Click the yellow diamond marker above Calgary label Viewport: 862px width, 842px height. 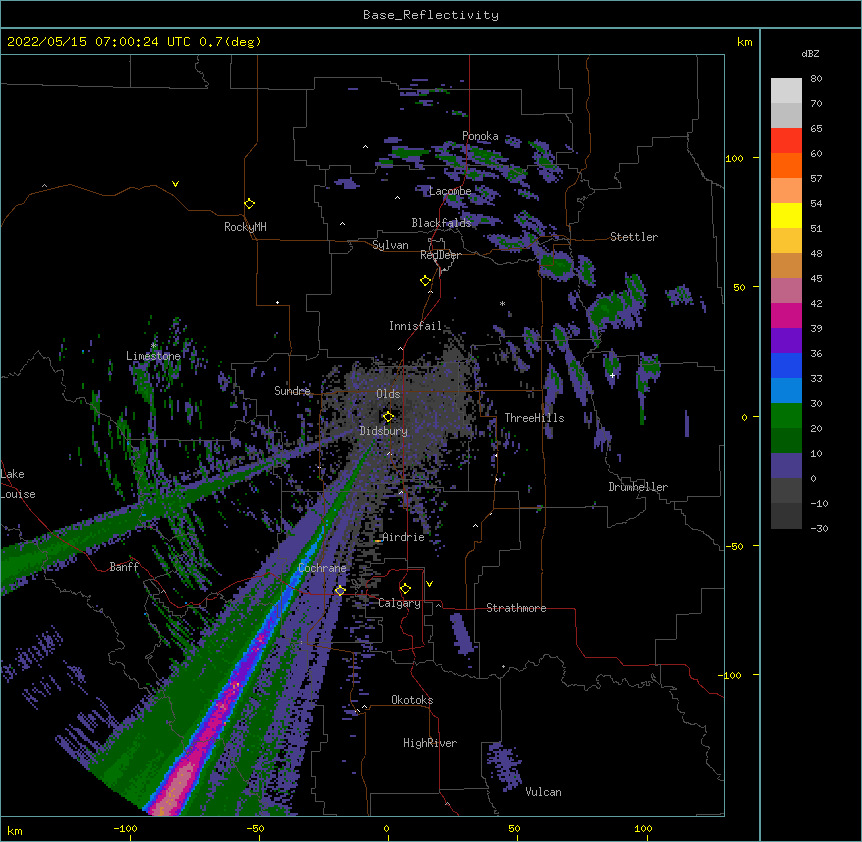coord(405,589)
